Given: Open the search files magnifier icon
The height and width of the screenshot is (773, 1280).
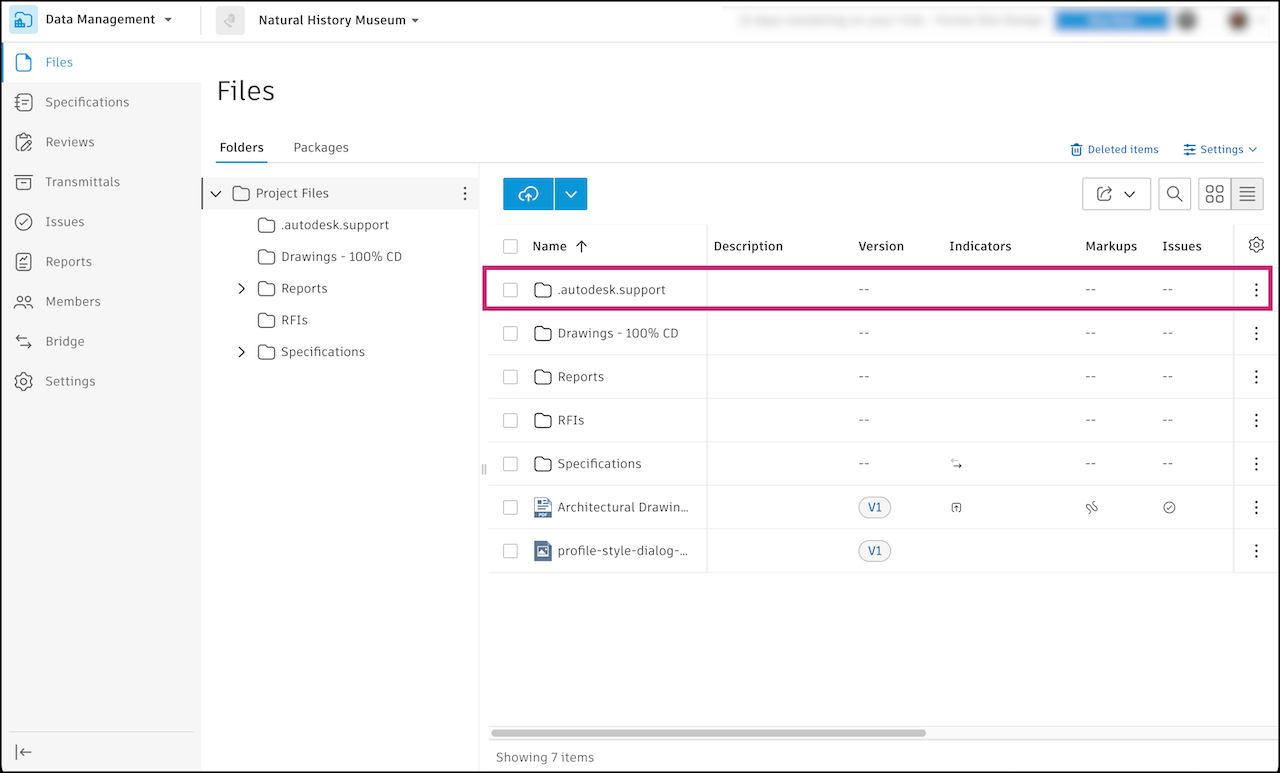Looking at the screenshot, I should pos(1174,194).
